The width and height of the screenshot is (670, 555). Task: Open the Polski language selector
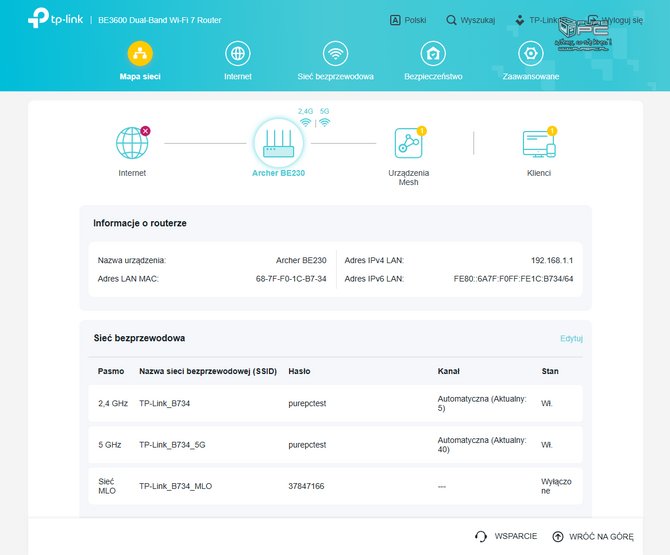pos(408,20)
